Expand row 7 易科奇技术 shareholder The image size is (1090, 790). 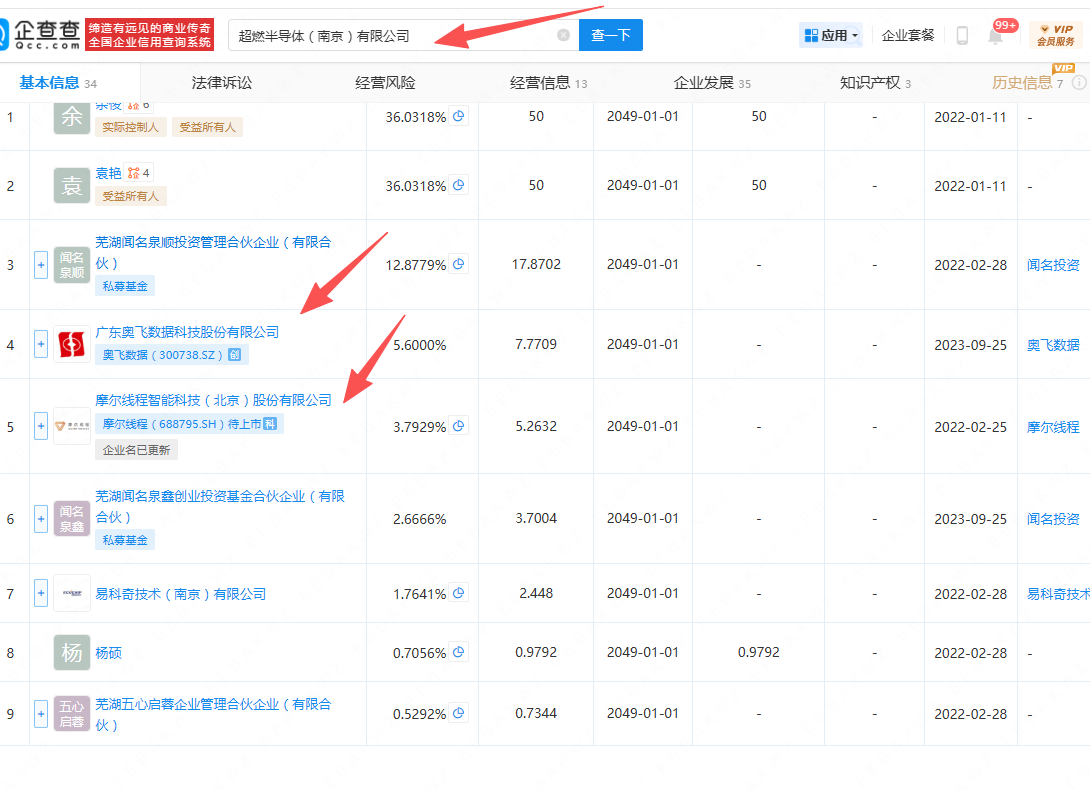click(41, 593)
